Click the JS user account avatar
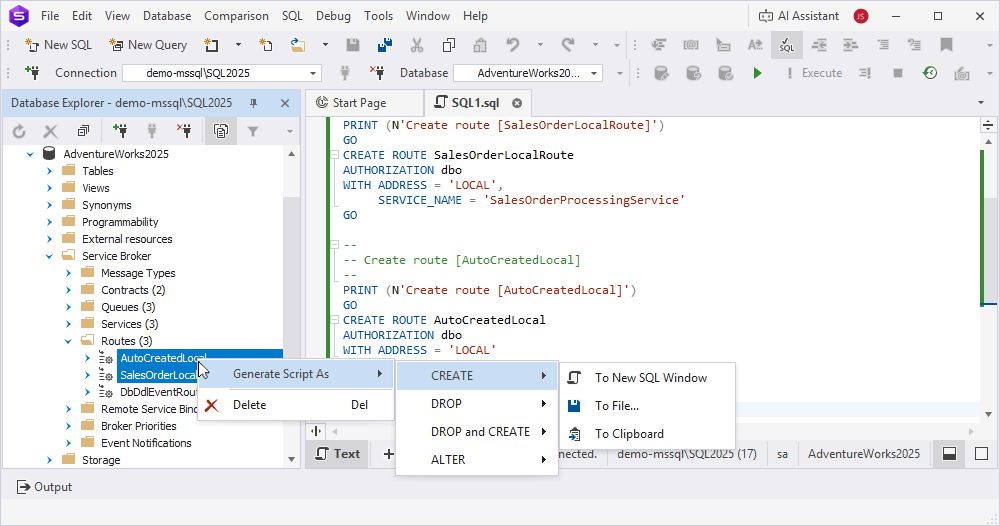This screenshot has height=526, width=1000. point(861,16)
